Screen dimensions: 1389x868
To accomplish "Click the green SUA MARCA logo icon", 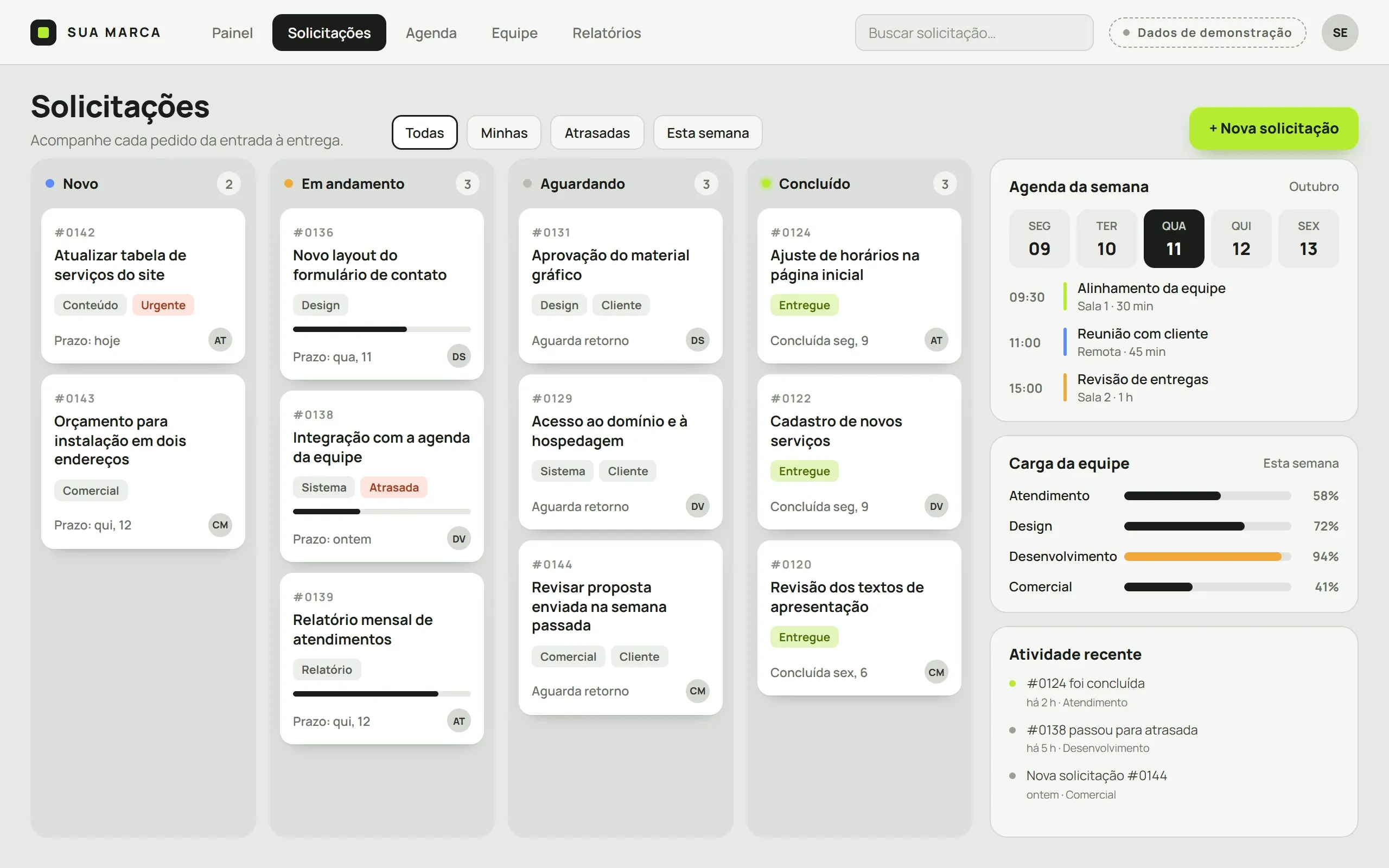I will click(x=43, y=33).
